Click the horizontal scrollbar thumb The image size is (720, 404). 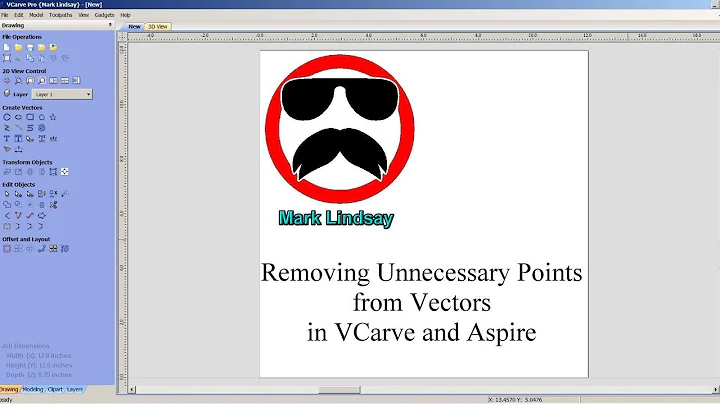[339, 390]
